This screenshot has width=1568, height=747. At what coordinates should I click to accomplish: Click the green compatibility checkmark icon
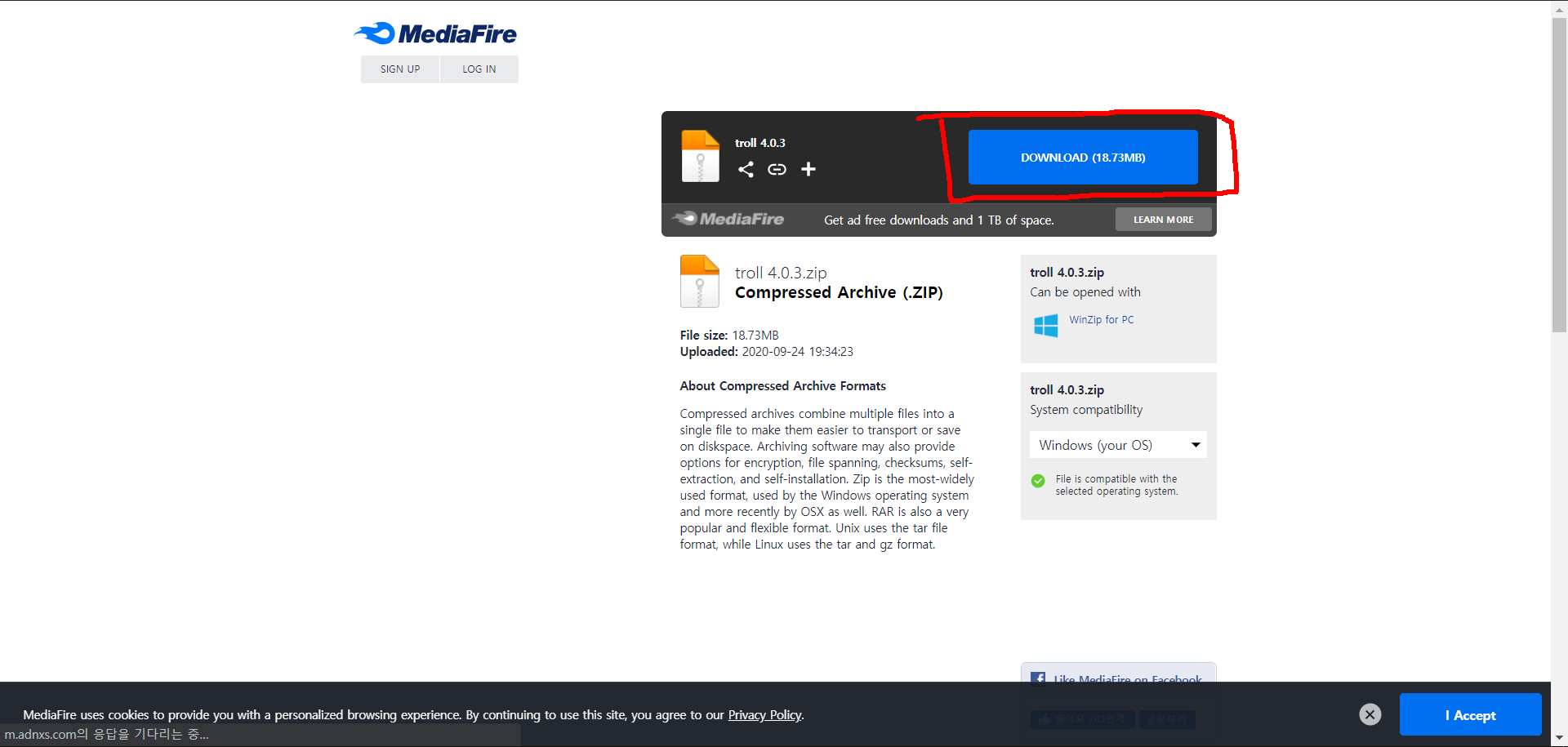click(x=1038, y=481)
